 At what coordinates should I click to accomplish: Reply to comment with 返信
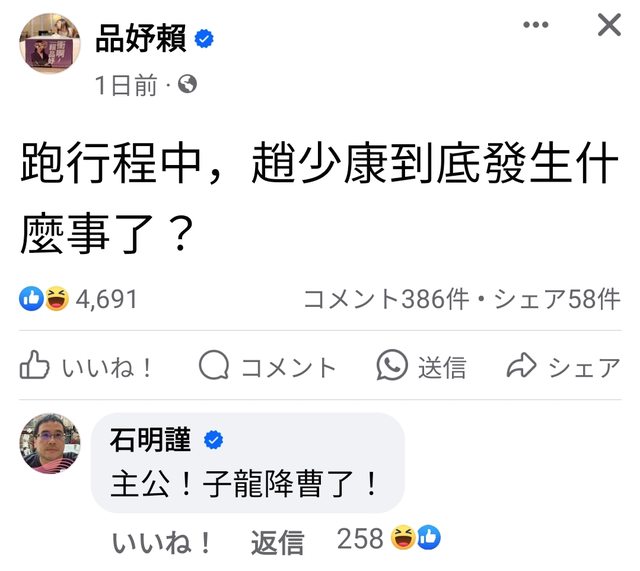pyautogui.click(x=277, y=542)
